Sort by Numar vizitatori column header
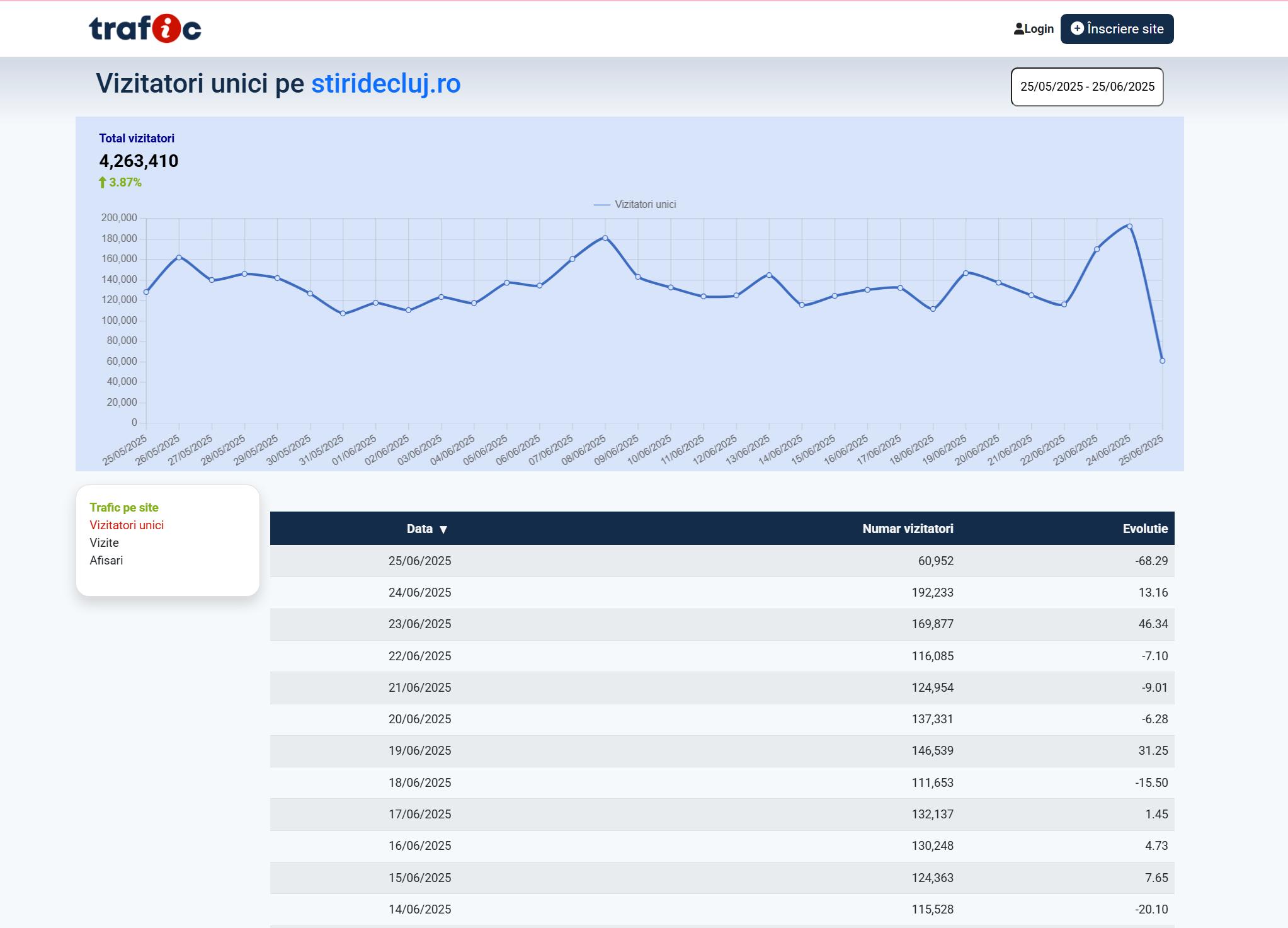This screenshot has width=1288, height=928. 907,529
